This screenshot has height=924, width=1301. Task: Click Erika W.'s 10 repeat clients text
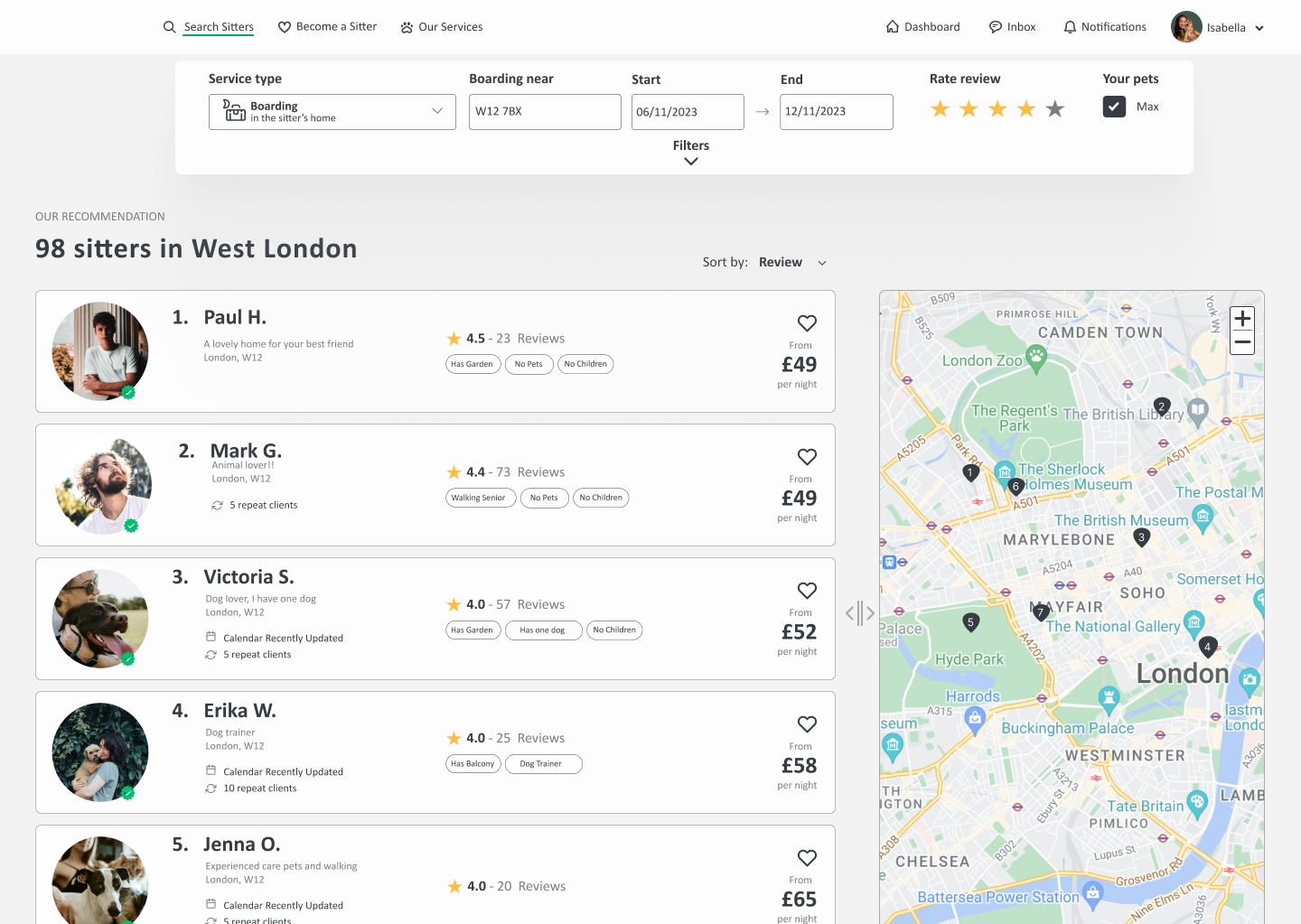click(x=260, y=789)
